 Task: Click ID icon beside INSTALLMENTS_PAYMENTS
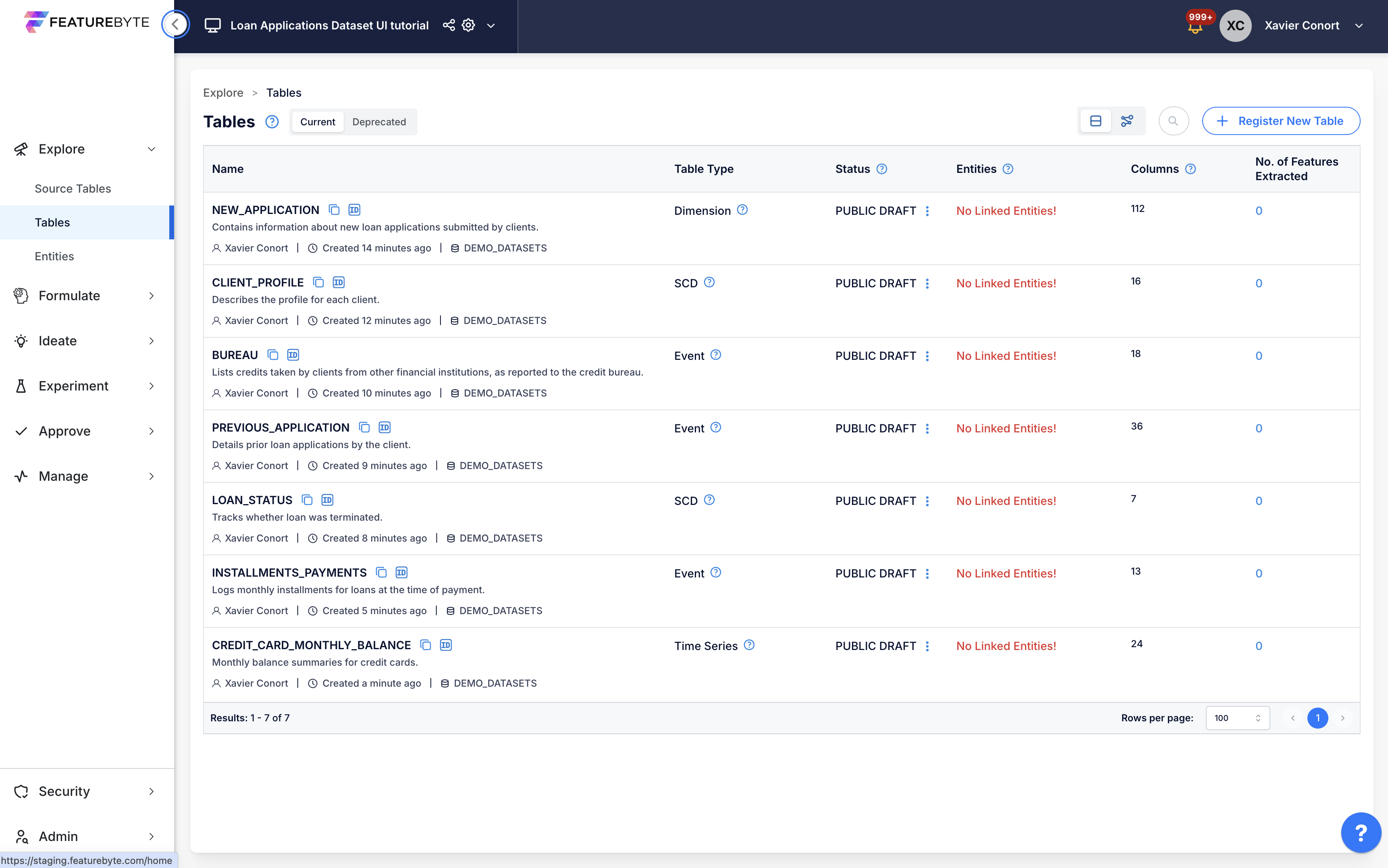coord(401,572)
